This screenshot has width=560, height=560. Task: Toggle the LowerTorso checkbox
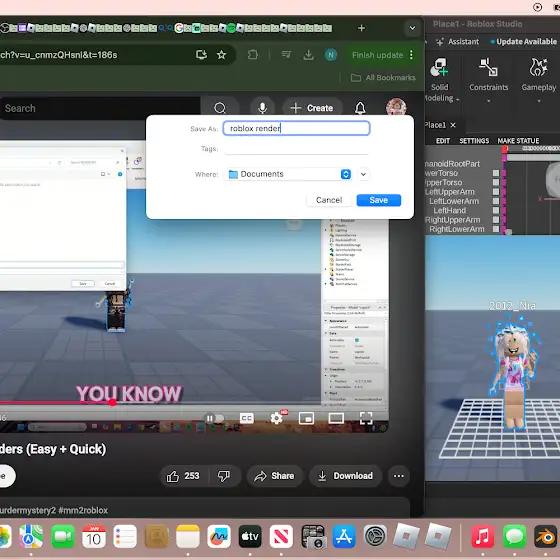tap(496, 173)
